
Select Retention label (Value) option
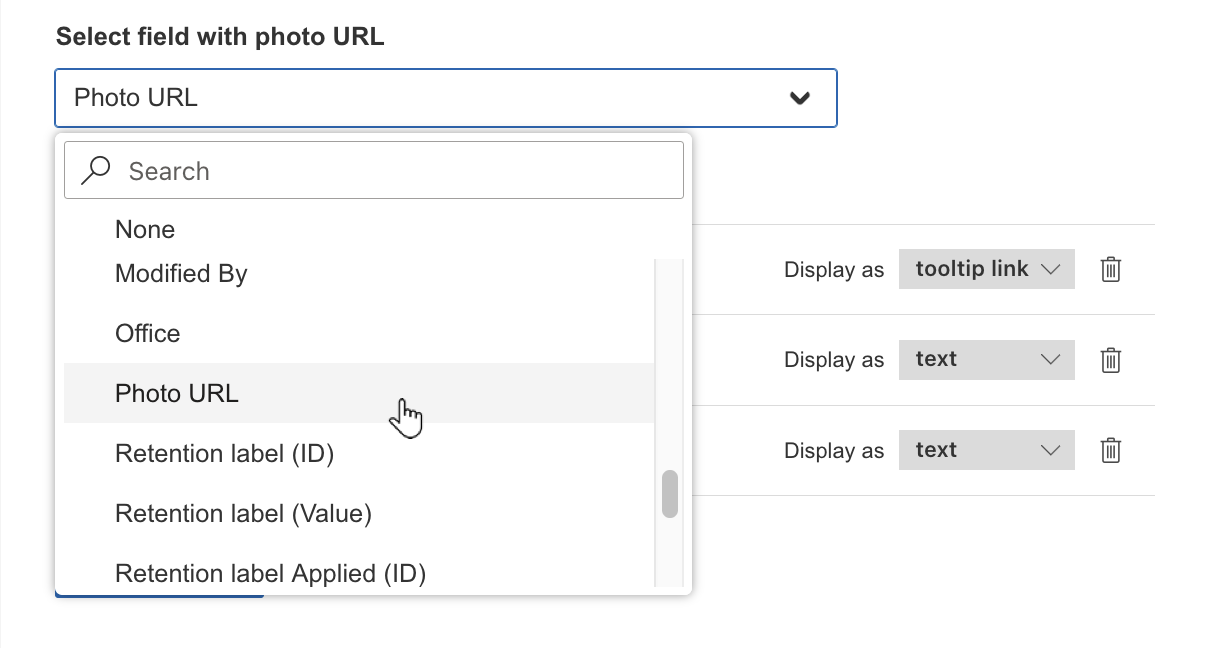click(243, 514)
